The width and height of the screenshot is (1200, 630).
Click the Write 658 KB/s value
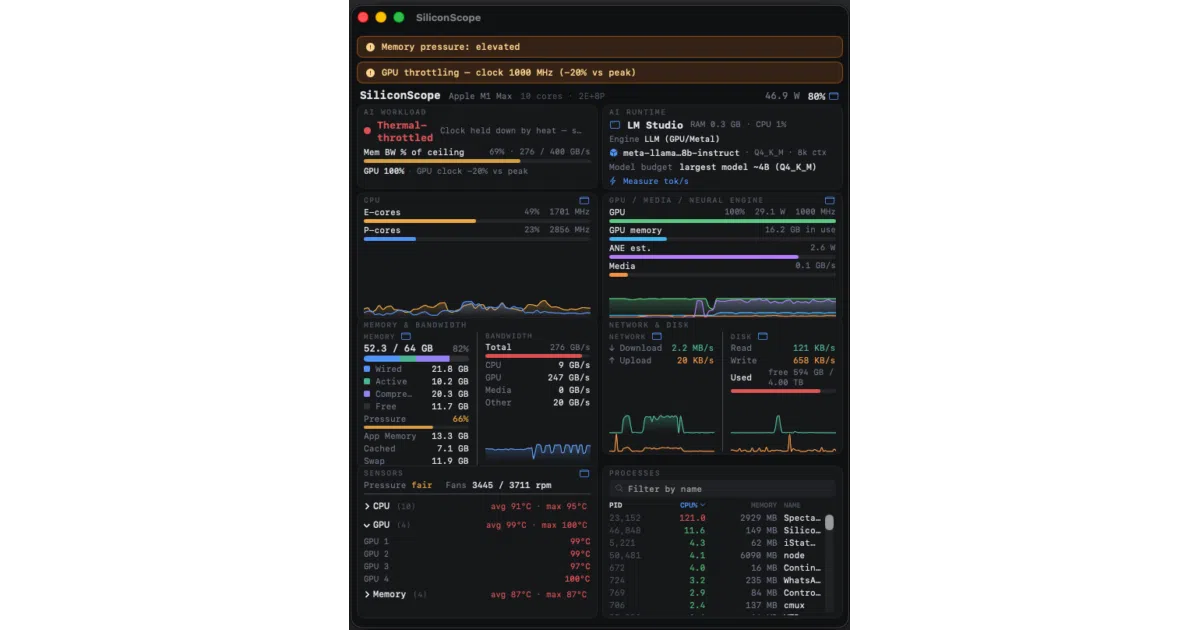tap(814, 360)
